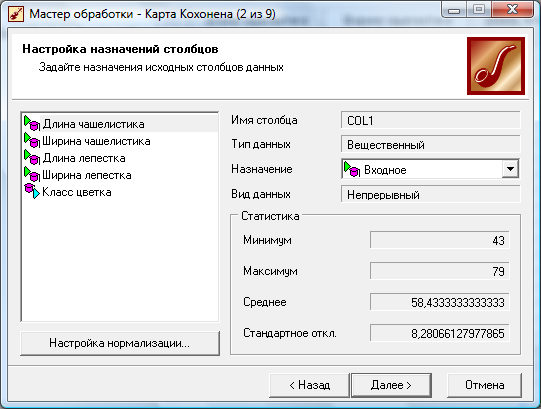Click the 'Минимум' label
Image resolution: width=541 pixels, height=409 pixels.
coord(267,240)
